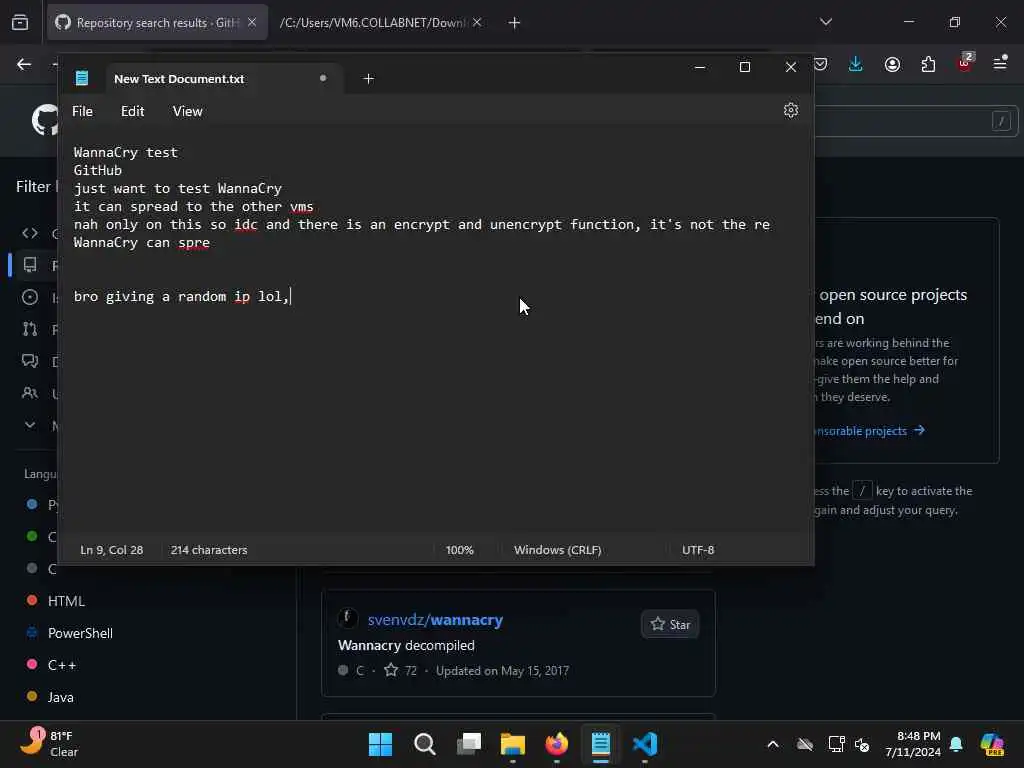Switch to Firefox from the taskbar
This screenshot has width=1024, height=768.
(x=556, y=744)
